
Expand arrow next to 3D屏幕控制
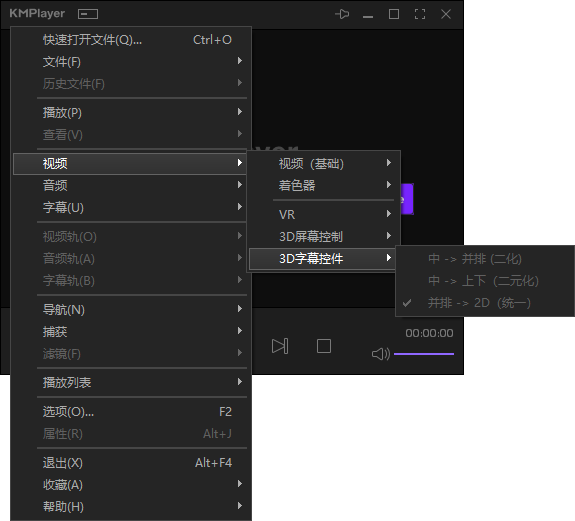tap(389, 235)
